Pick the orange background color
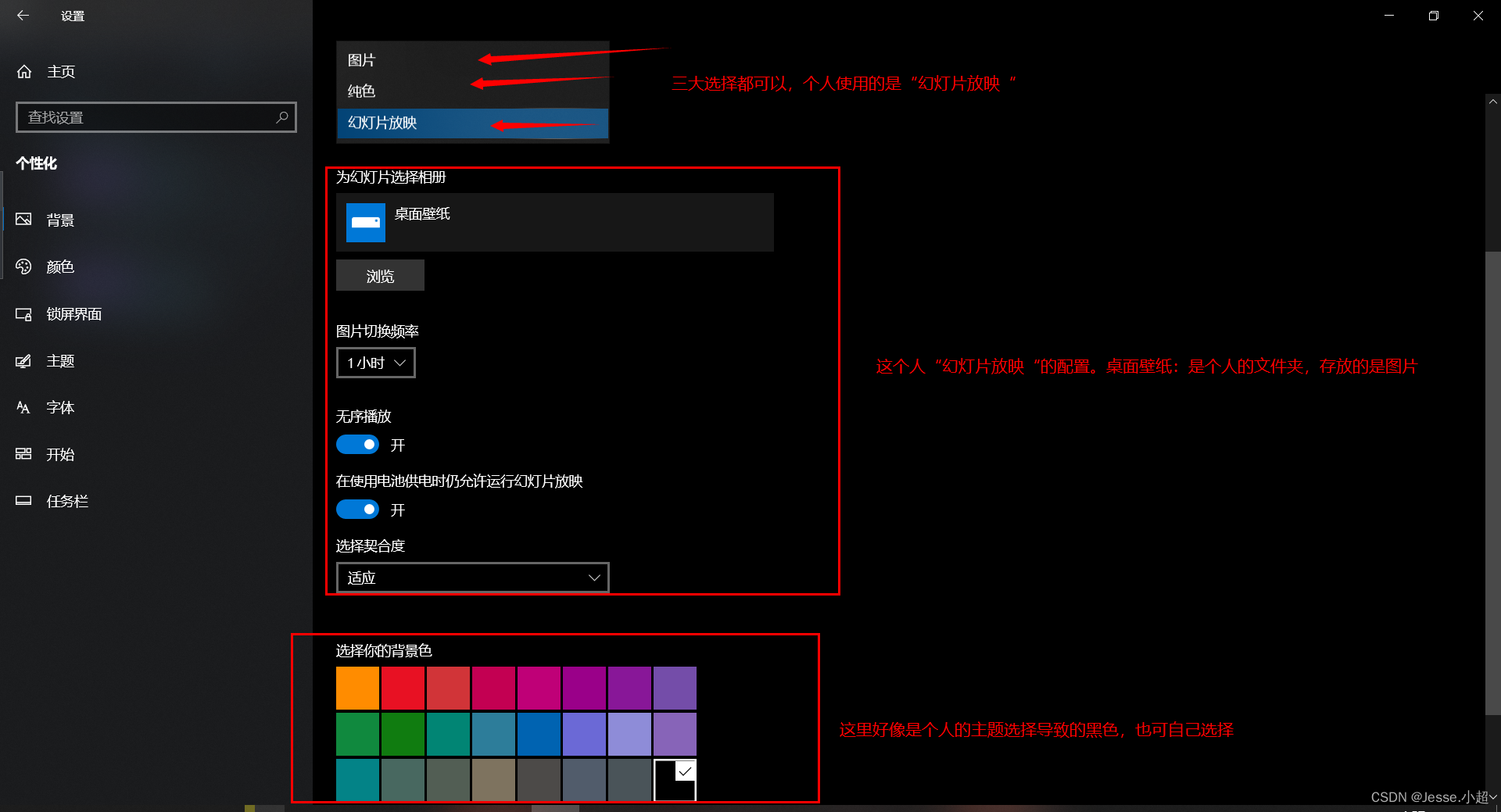 click(357, 688)
